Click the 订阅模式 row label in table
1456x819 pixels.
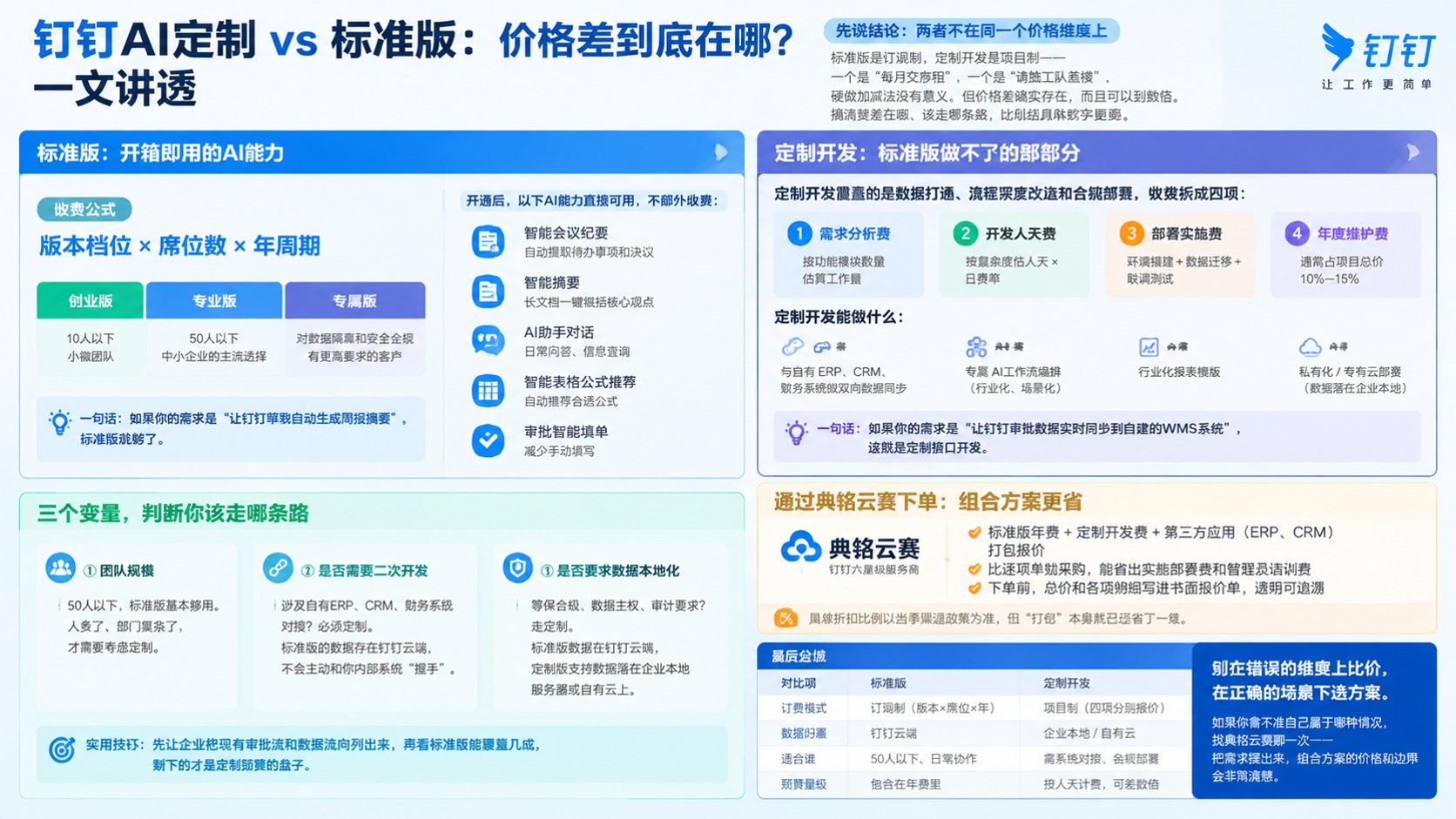coord(803,708)
